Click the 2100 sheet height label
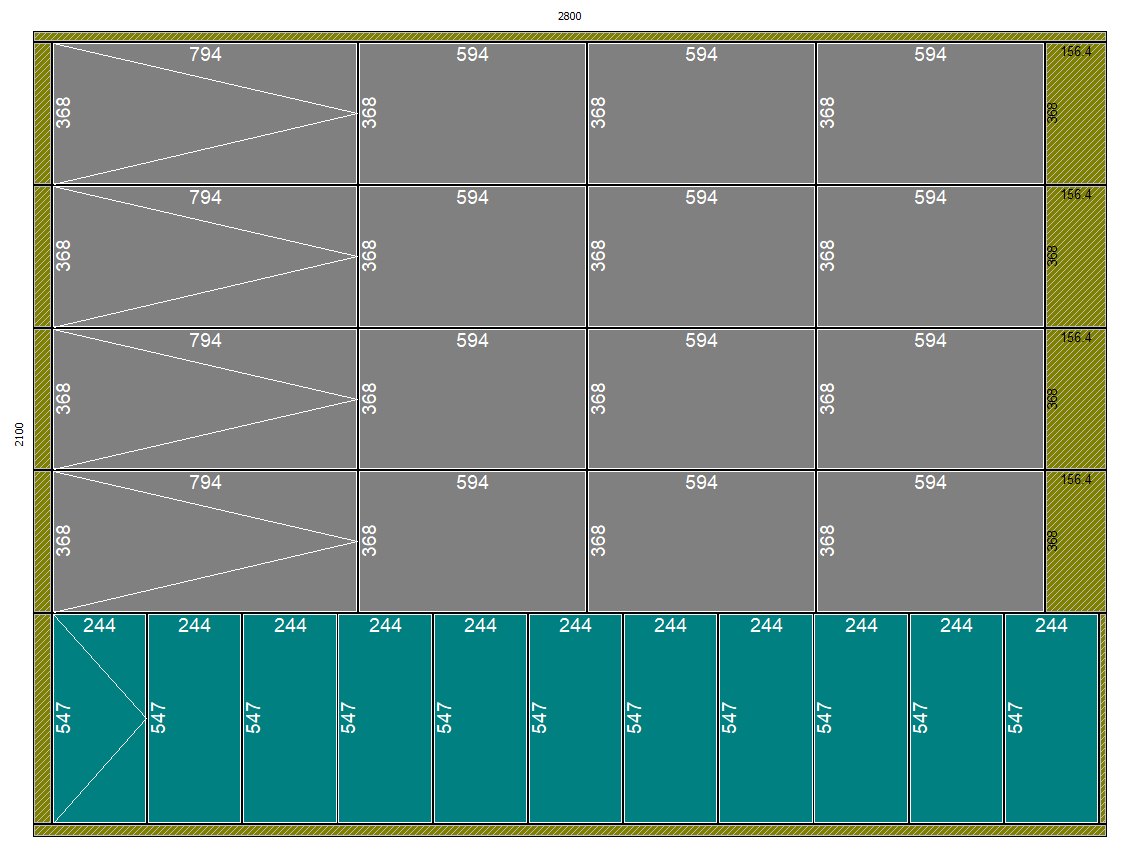This screenshot has width=1124, height=855. point(19,434)
